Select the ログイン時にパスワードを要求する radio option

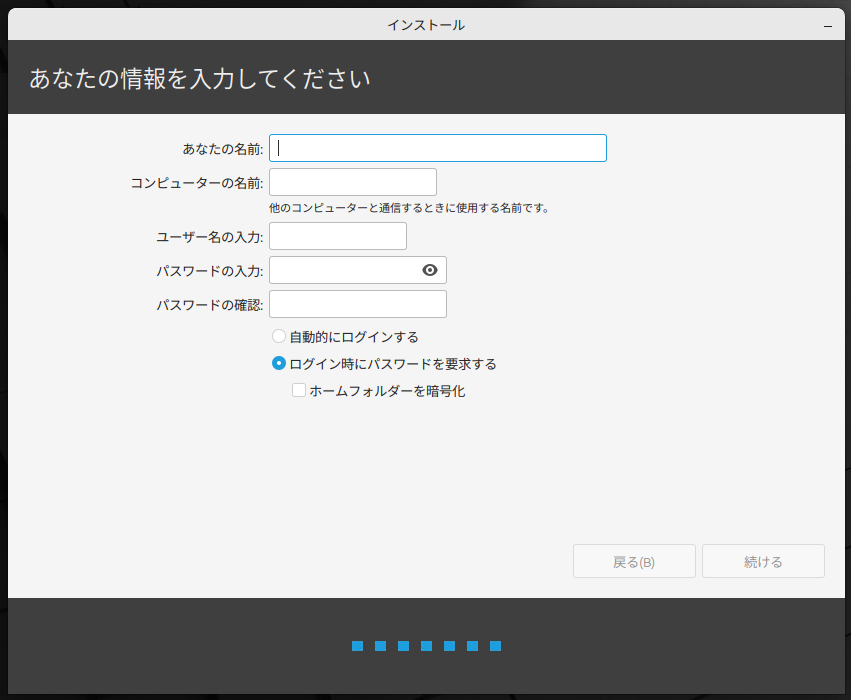279,364
